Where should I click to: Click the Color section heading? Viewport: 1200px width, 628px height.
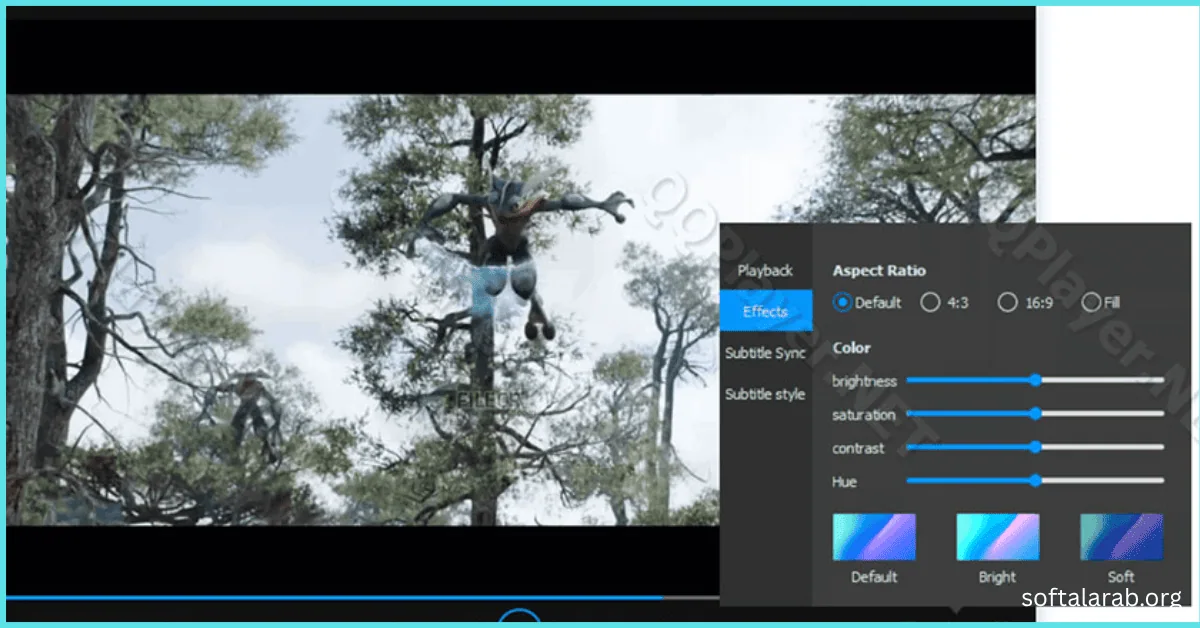click(852, 348)
